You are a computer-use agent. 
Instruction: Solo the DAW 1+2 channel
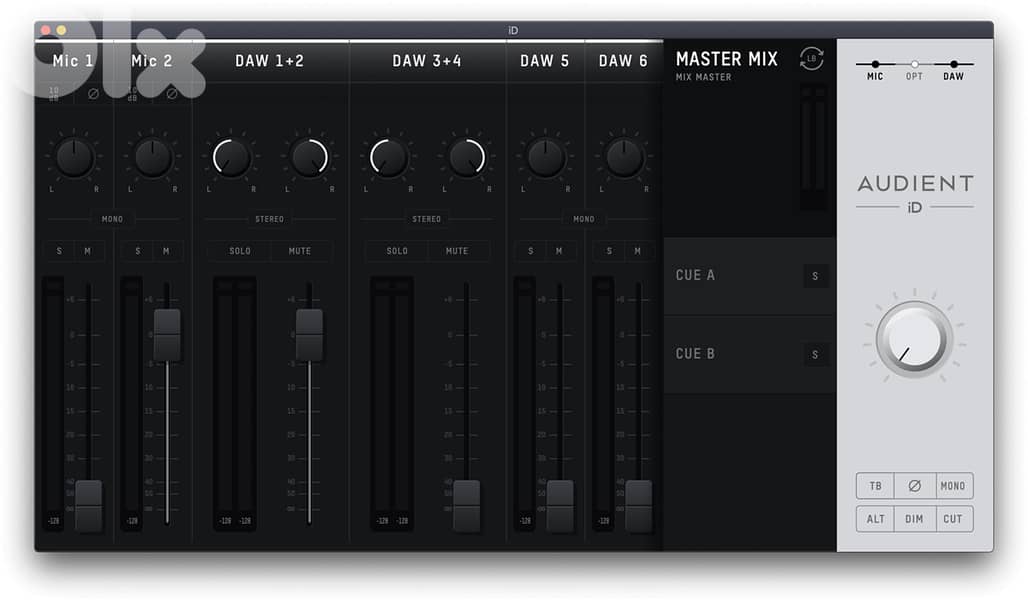(x=240, y=251)
